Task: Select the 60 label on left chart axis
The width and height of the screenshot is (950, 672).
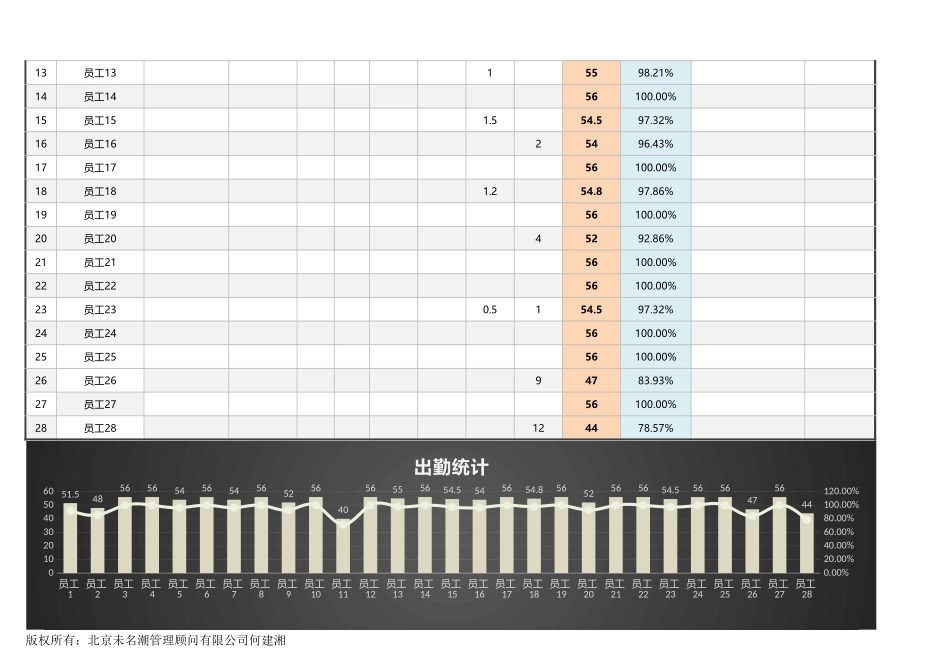Action: point(48,492)
